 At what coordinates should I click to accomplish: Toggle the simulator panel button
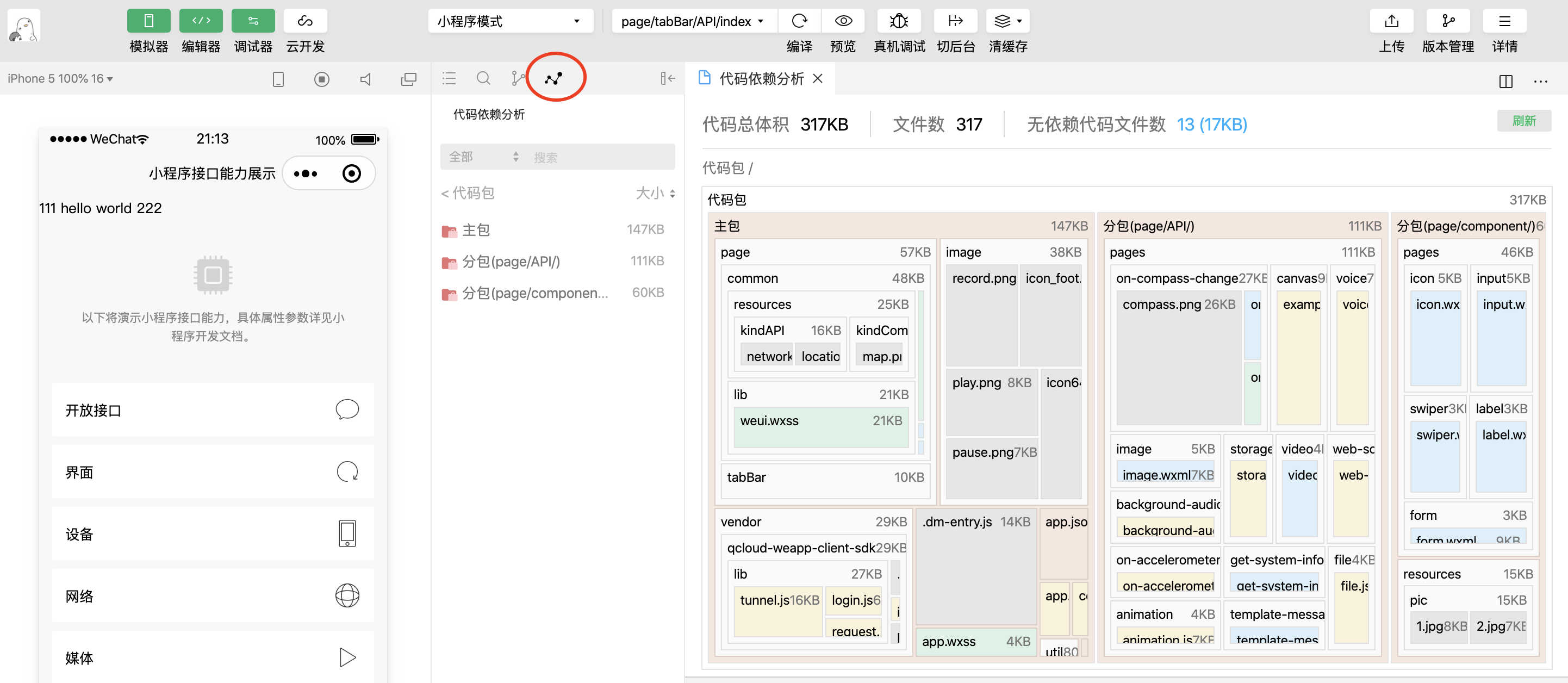pyautogui.click(x=148, y=21)
